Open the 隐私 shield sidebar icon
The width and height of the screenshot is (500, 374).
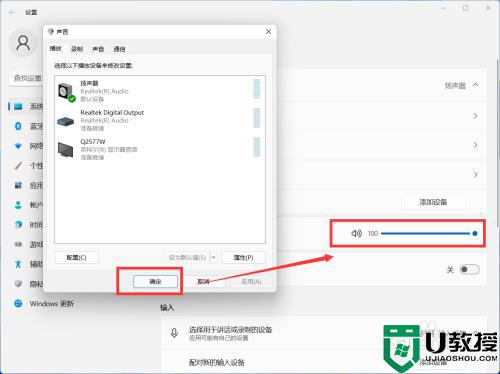pos(18,284)
